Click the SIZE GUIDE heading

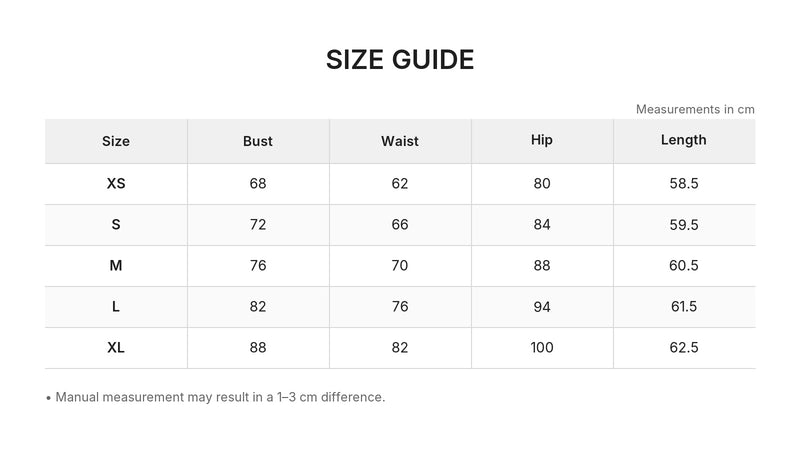tap(400, 60)
